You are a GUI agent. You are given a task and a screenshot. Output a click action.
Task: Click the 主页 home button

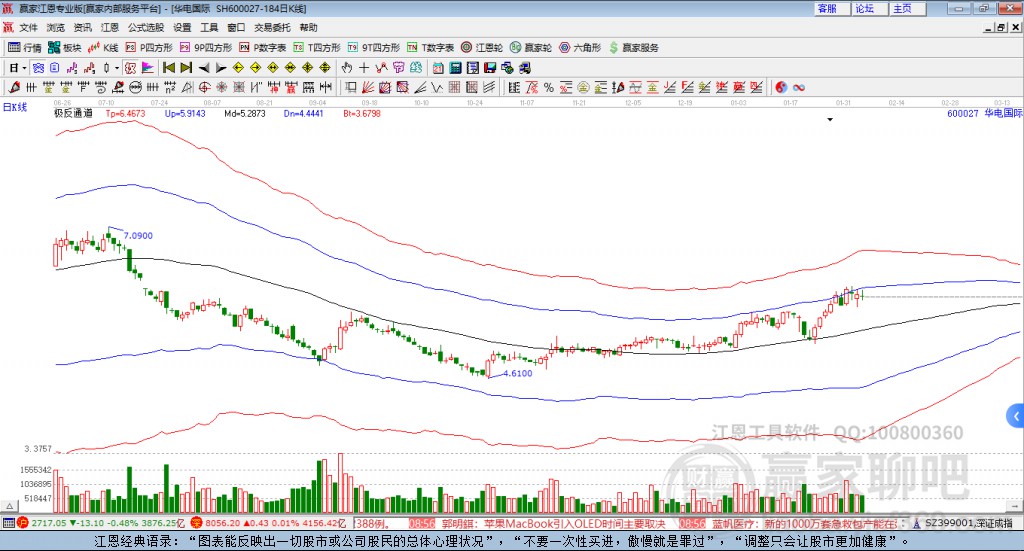(902, 8)
